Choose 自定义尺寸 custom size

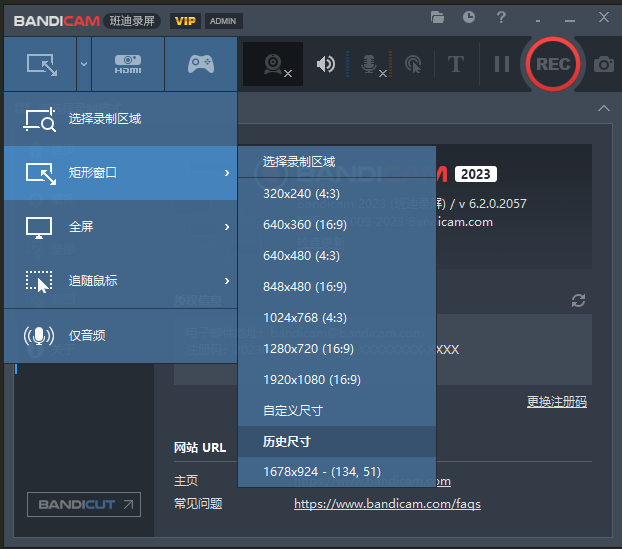337,411
